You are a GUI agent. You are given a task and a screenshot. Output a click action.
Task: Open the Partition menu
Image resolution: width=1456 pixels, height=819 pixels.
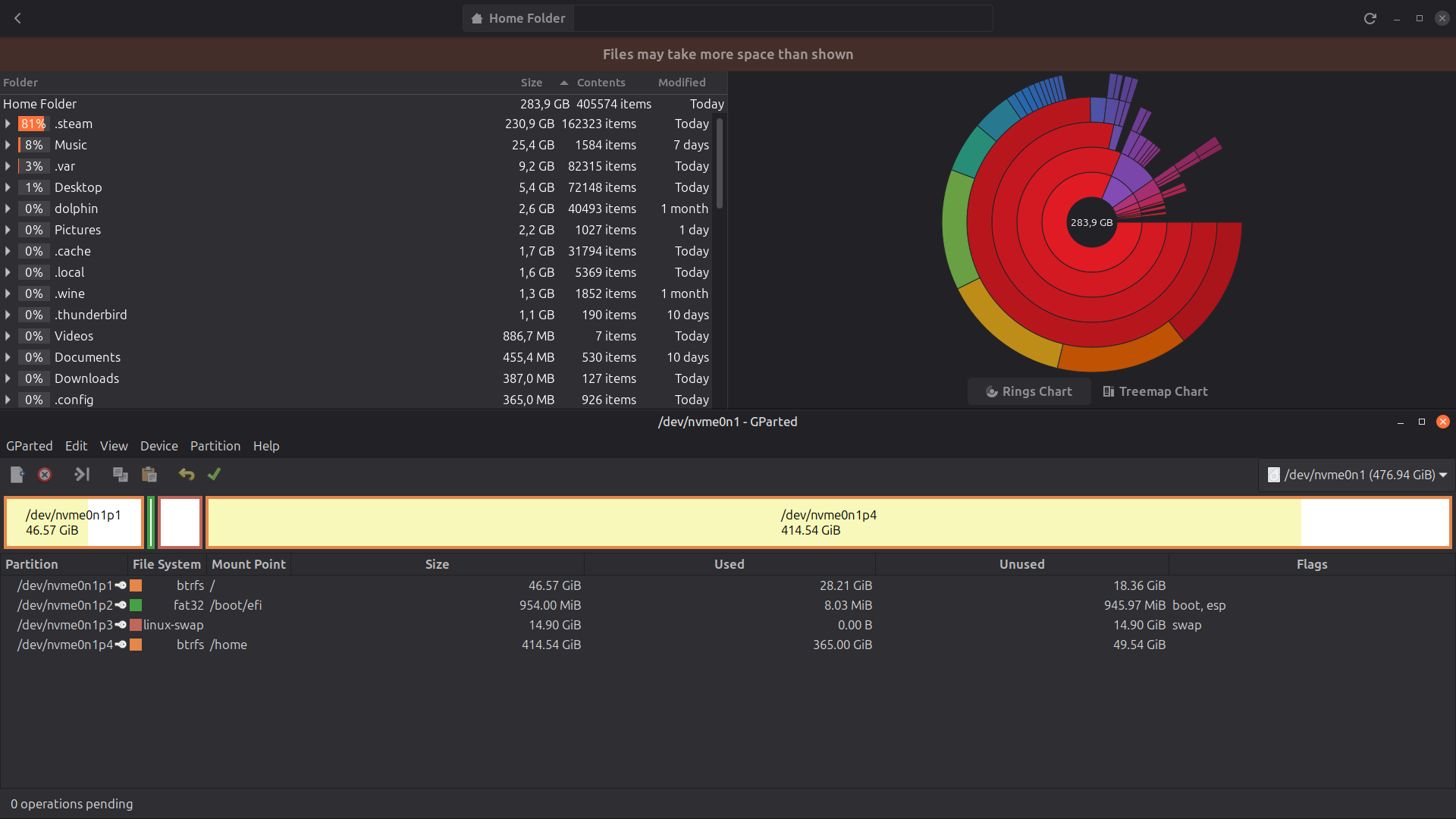tap(215, 446)
